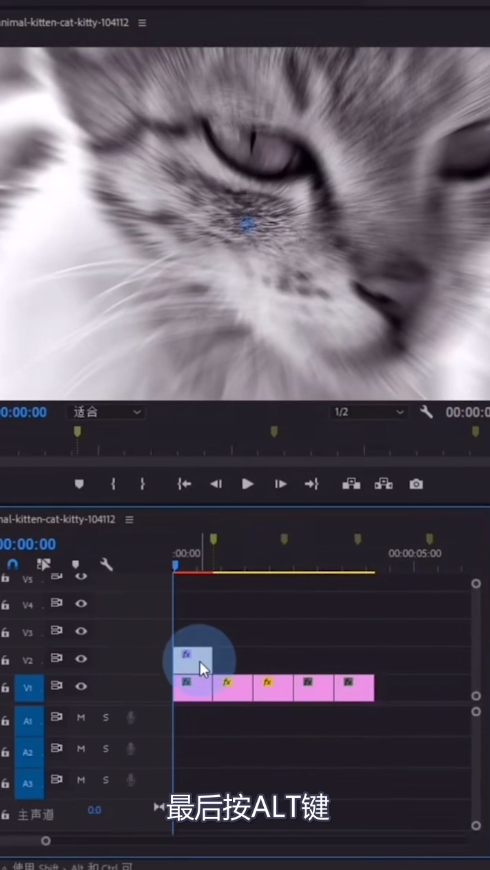The width and height of the screenshot is (490, 870).
Task: Open Program Monitor wrench settings
Action: point(426,412)
